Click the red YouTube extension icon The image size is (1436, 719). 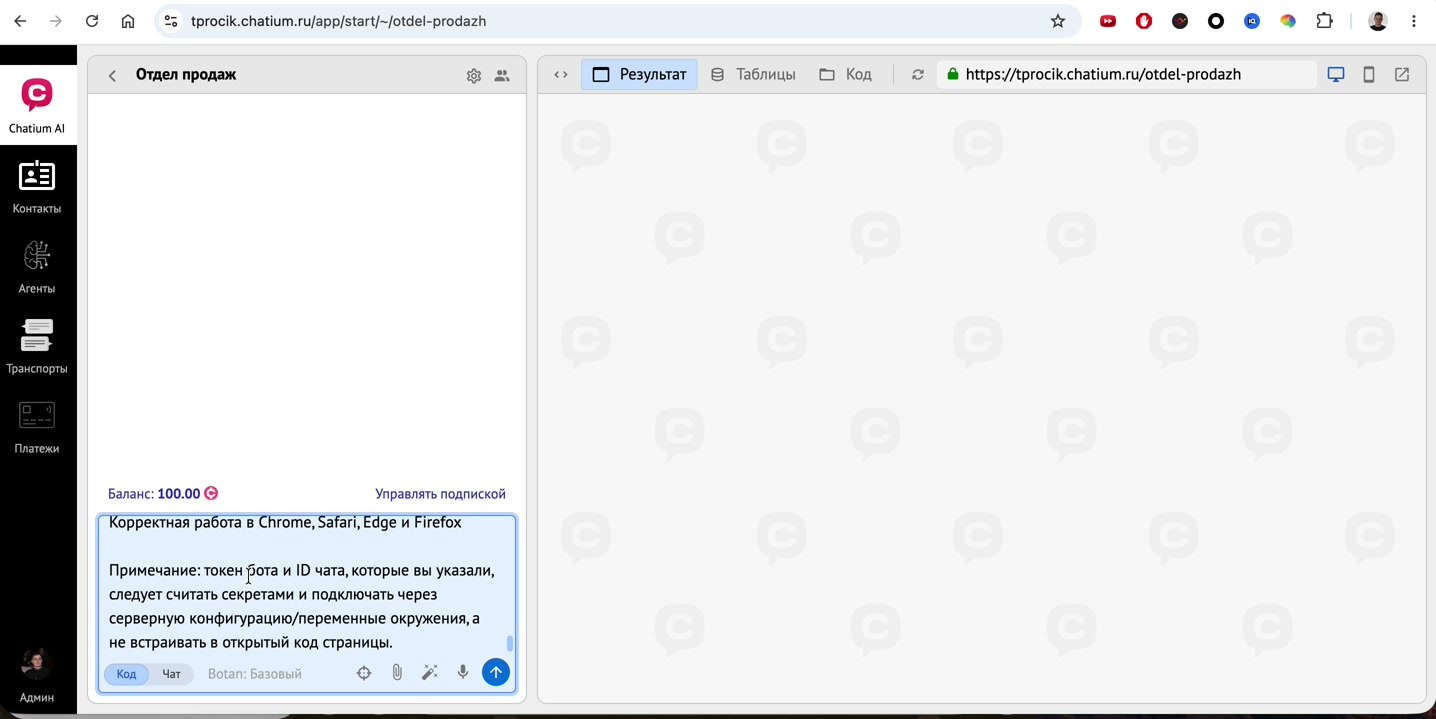pyautogui.click(x=1108, y=21)
